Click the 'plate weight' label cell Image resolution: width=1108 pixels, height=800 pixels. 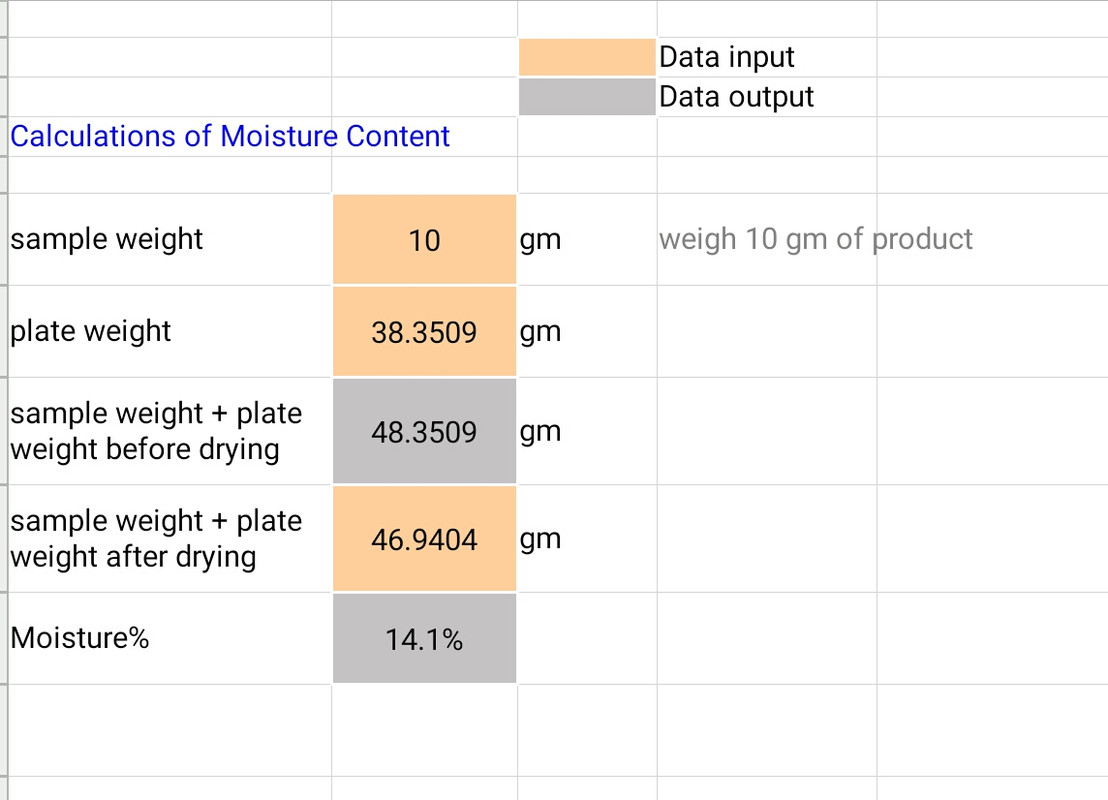(x=91, y=331)
